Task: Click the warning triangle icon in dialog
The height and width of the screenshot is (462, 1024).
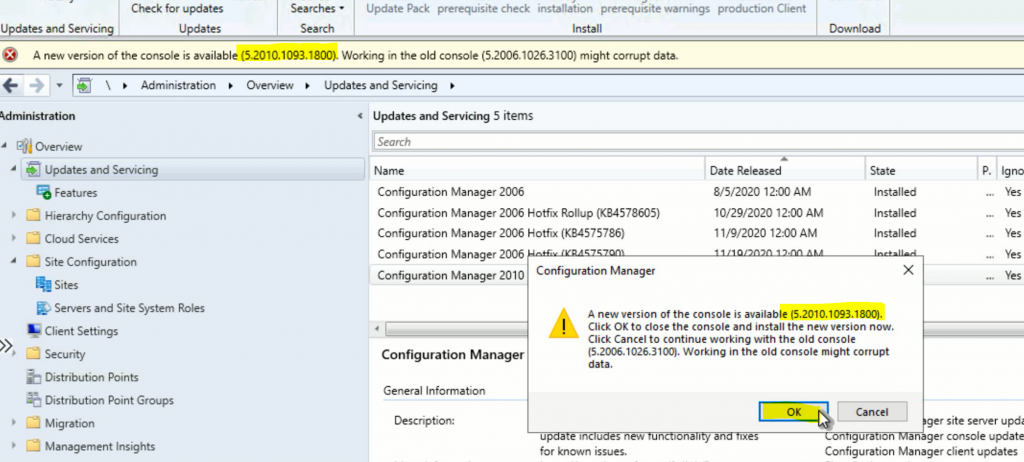Action: tap(563, 323)
